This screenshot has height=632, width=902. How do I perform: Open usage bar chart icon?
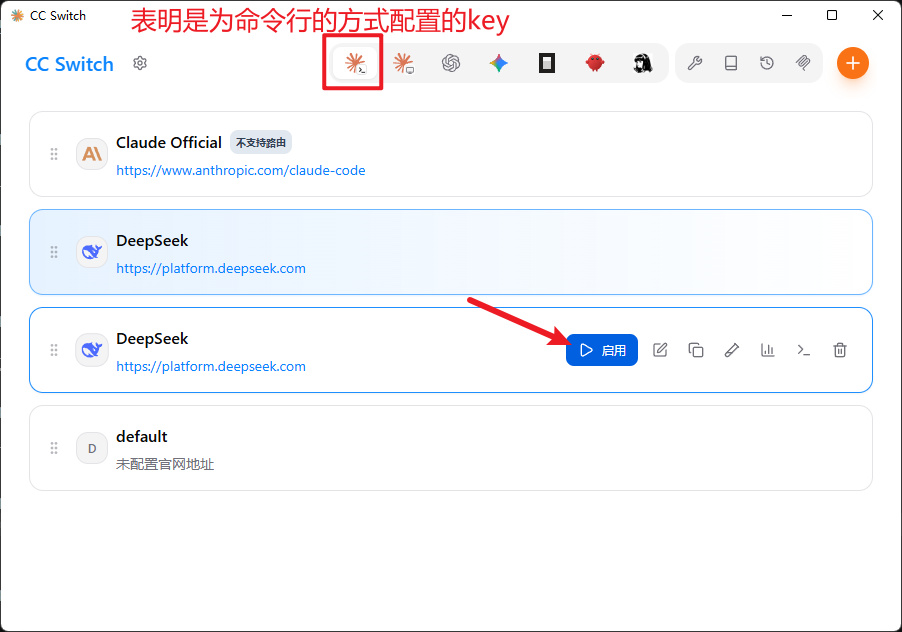768,350
